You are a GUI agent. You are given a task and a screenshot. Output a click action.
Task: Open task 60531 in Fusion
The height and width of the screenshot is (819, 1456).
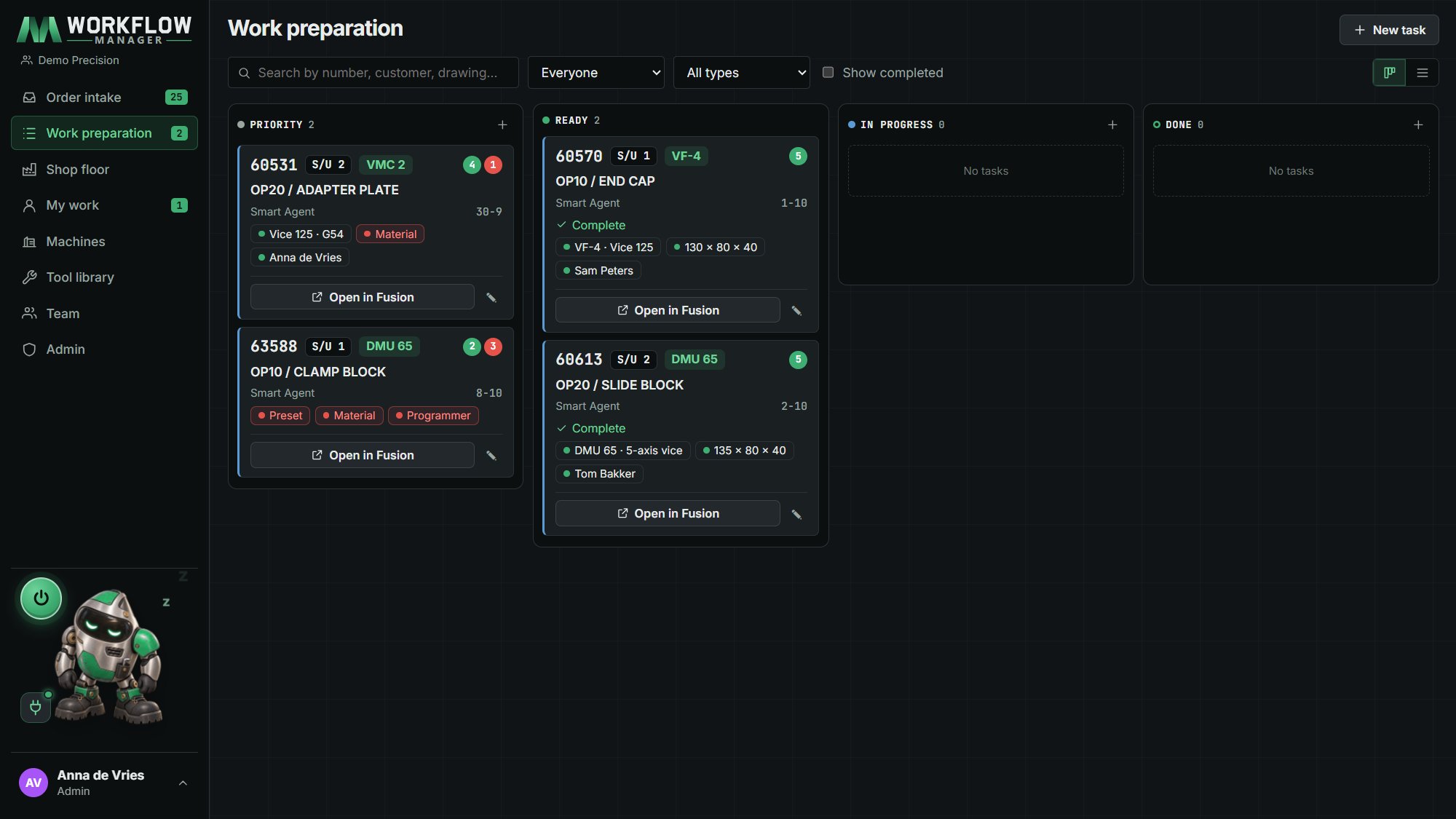tap(363, 297)
